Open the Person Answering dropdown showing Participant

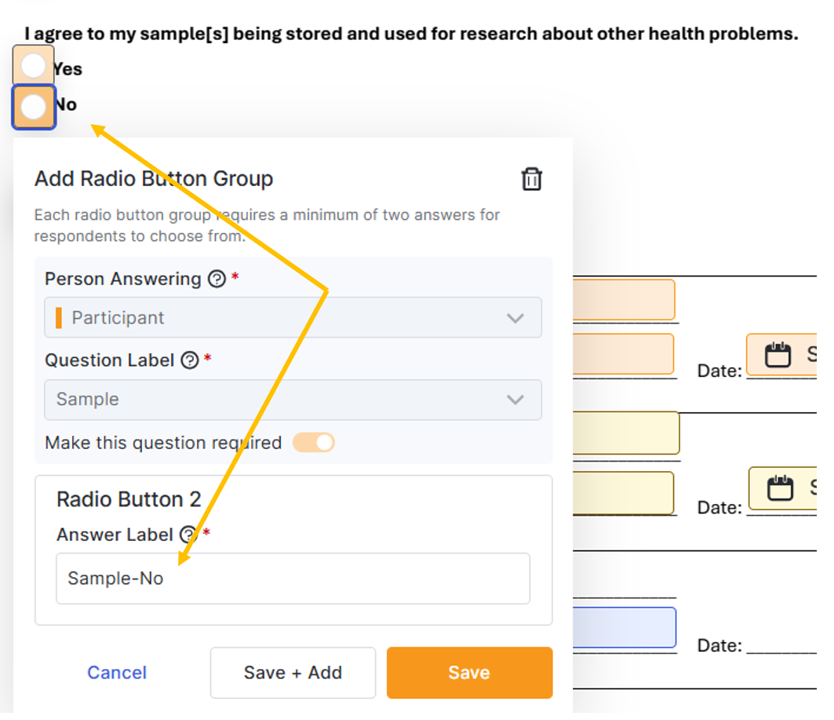click(293, 318)
